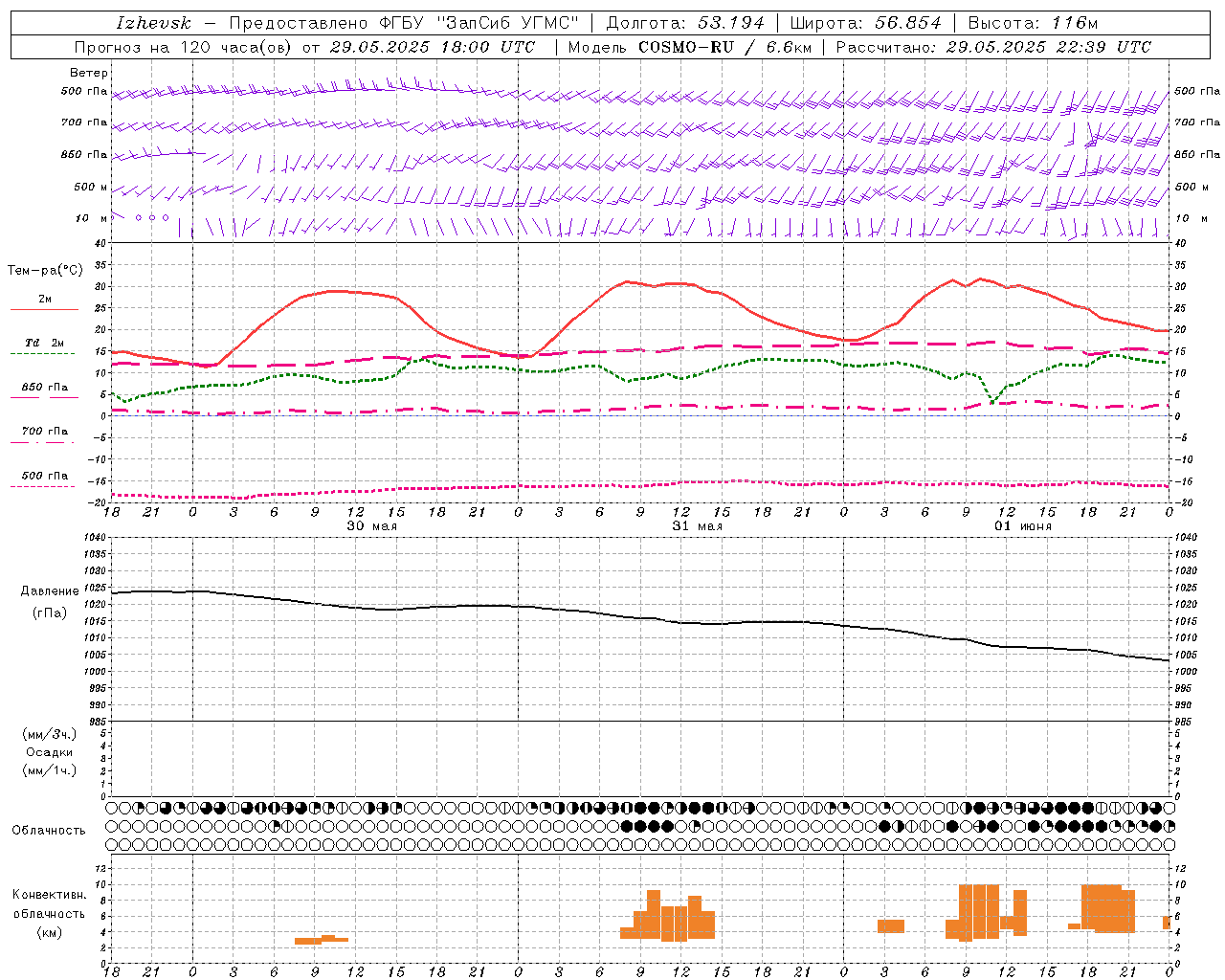This screenshot has height=980, width=1225.
Task: Click the 'Конвективн.' convective label
Action: pyautogui.click(x=50, y=895)
